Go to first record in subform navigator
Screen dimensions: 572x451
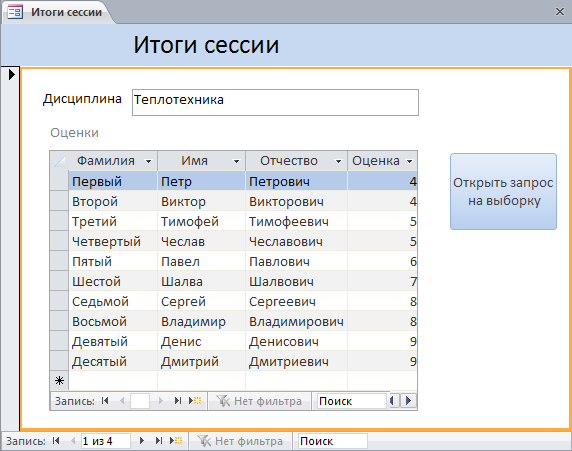pyautogui.click(x=105, y=401)
